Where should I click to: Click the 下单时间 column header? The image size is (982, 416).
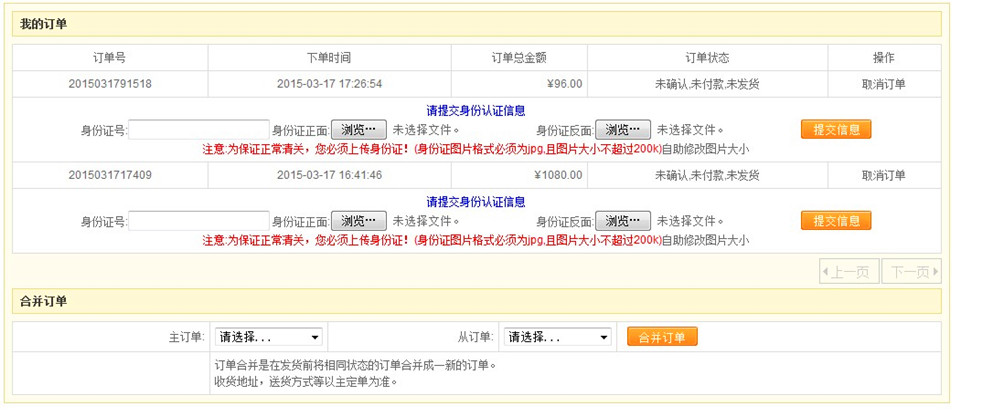tap(329, 58)
